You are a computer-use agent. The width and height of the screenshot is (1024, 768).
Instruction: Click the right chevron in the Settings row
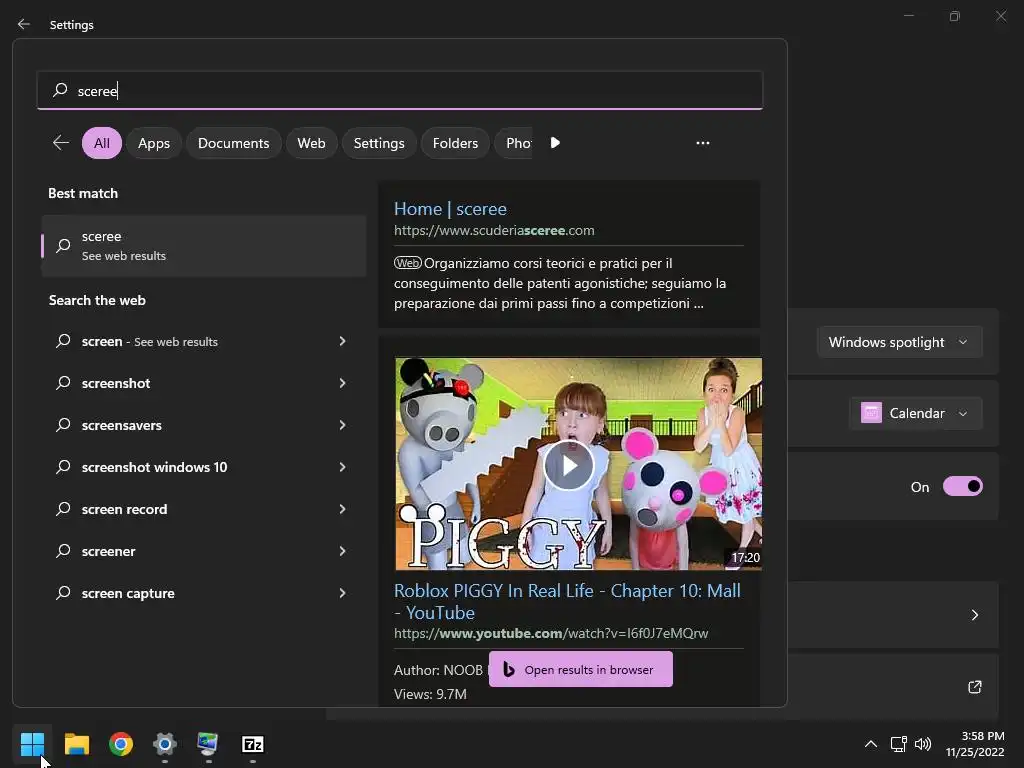[x=974, y=615]
